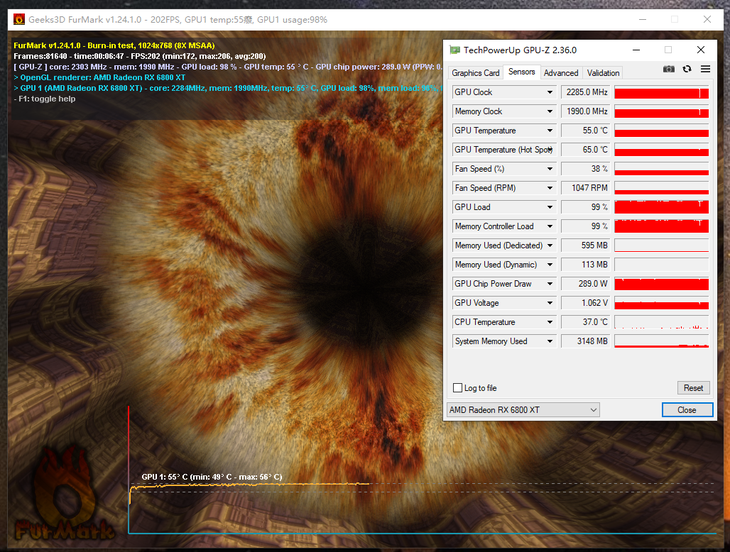Switch to the Graphics Card tab

point(476,73)
